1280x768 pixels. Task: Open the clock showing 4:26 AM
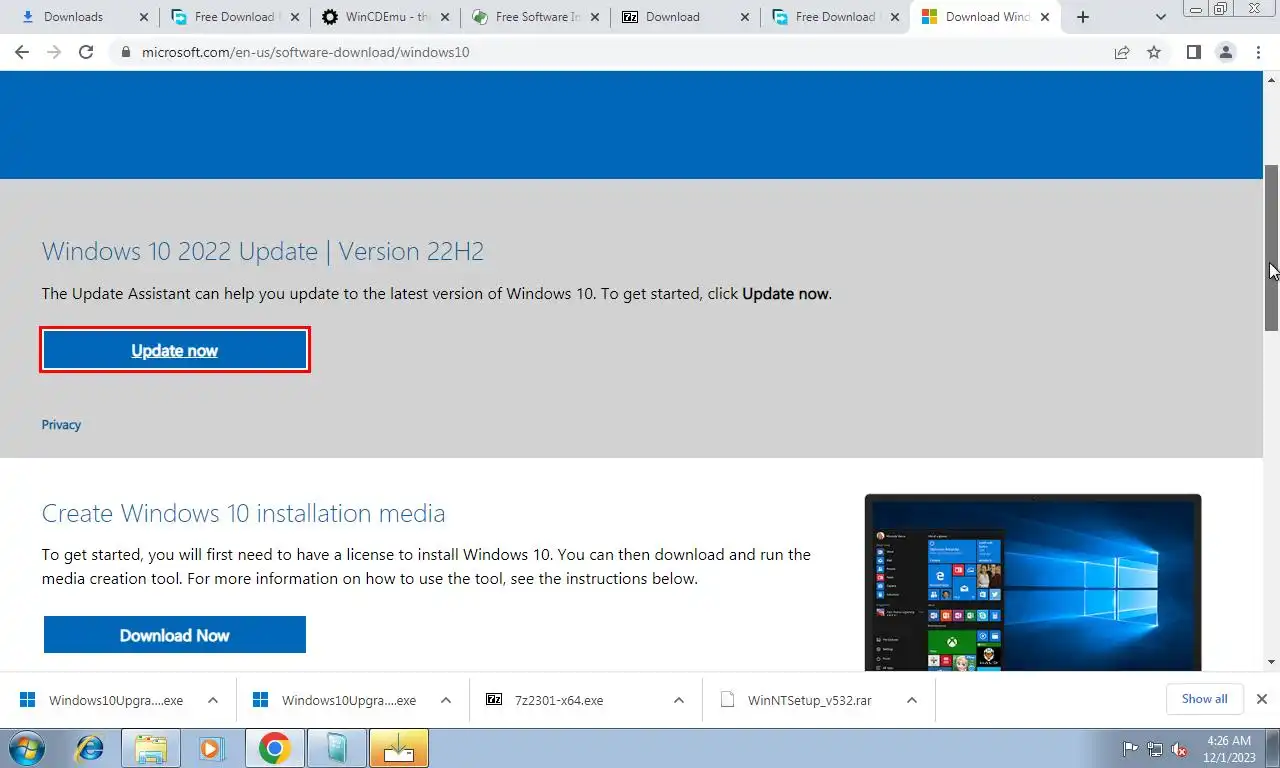[x=1229, y=748]
